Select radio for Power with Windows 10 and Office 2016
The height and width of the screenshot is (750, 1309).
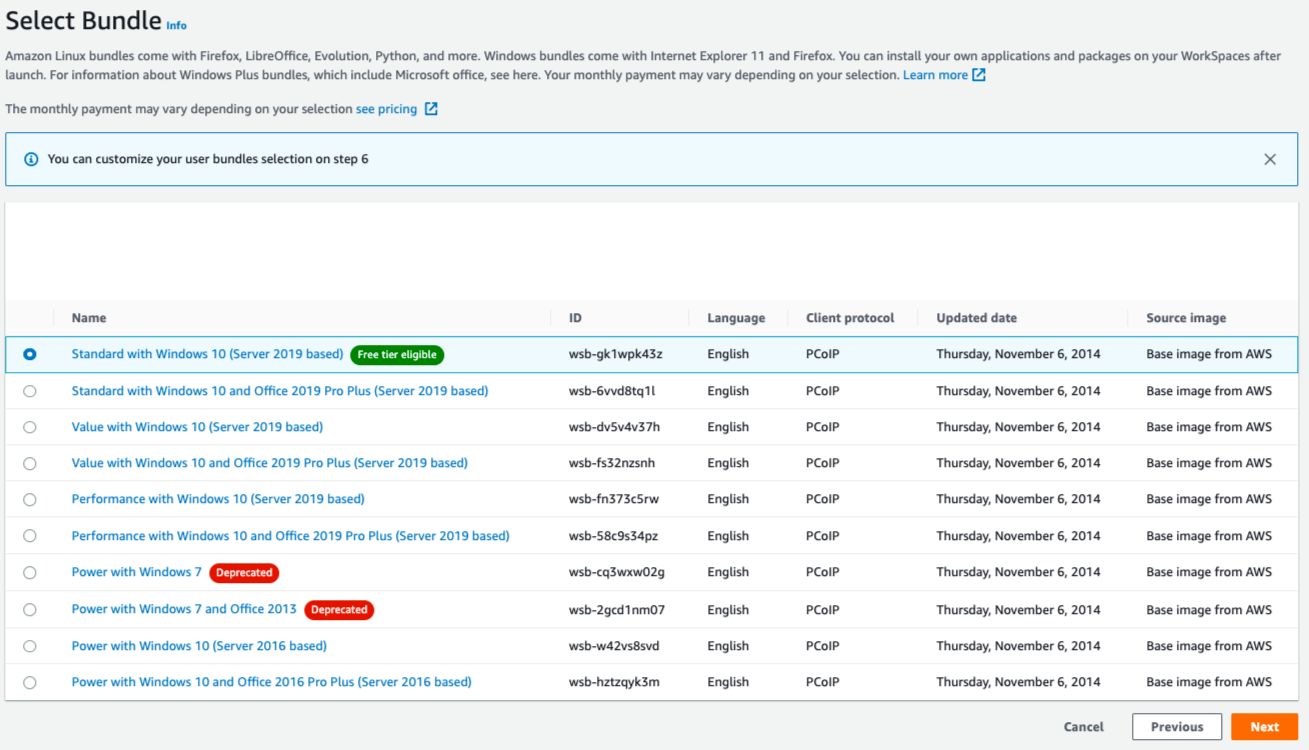tap(30, 682)
